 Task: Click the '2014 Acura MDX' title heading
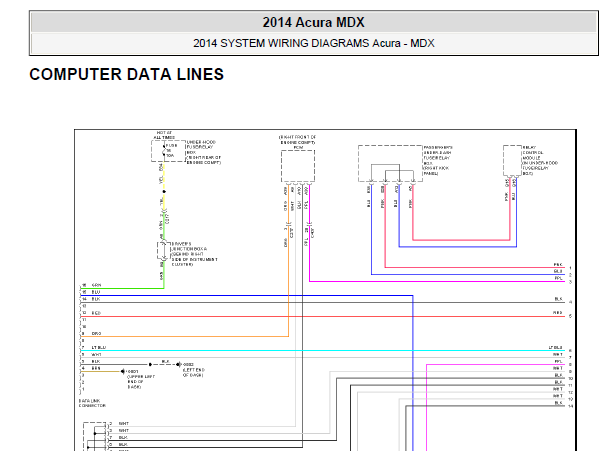pos(313,22)
